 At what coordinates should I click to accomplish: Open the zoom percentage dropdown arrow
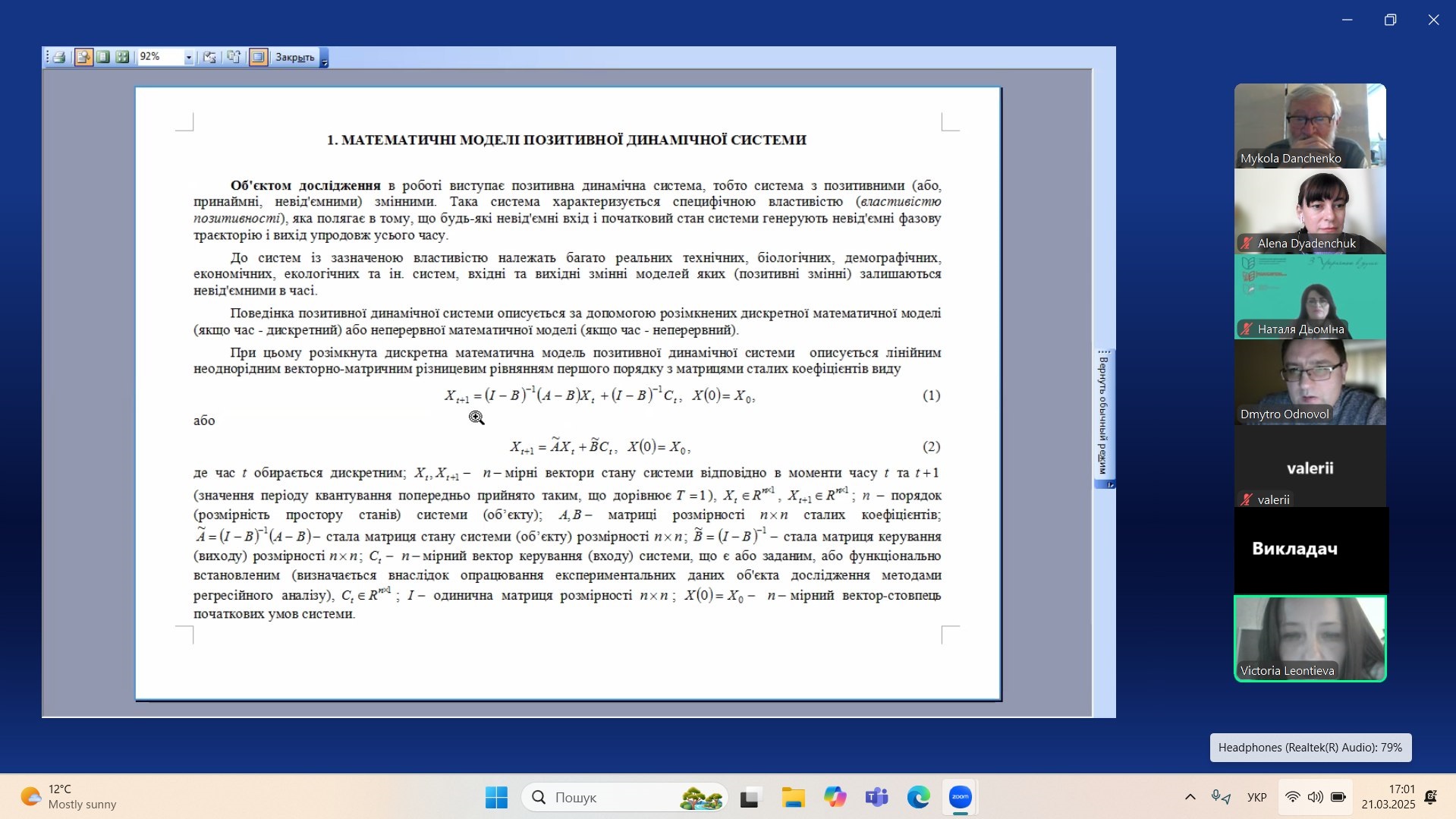189,57
